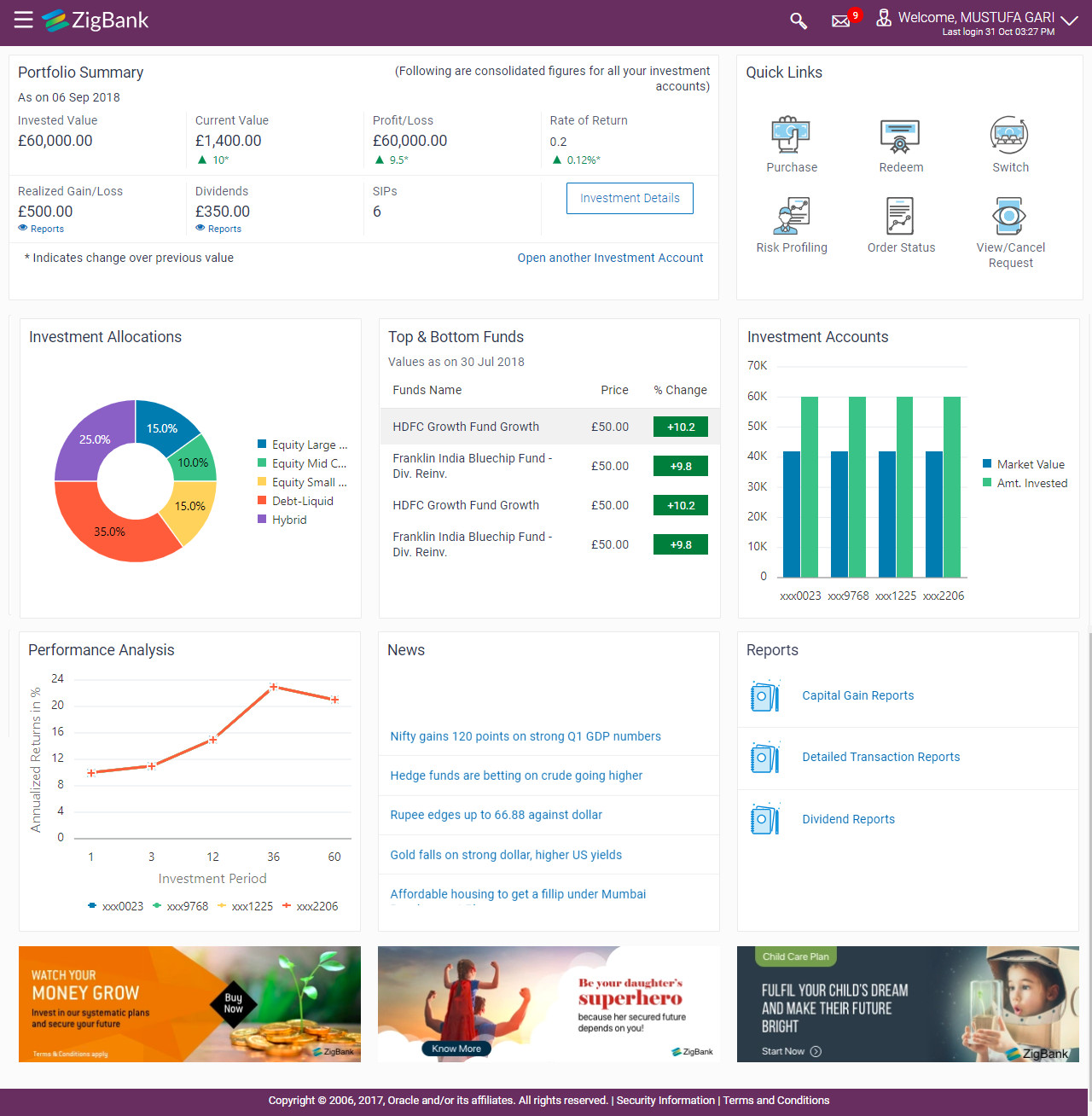The width and height of the screenshot is (1092, 1116).
Task: Expand the user profile dropdown arrow
Action: tap(1068, 20)
